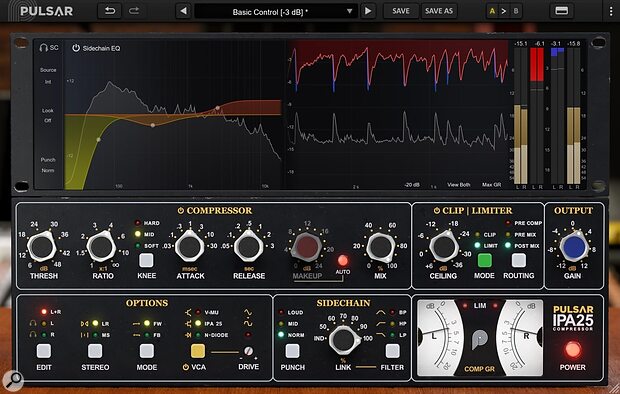This screenshot has width=620, height=394.
Task: Click the HP filter shape icon
Action: (380, 324)
